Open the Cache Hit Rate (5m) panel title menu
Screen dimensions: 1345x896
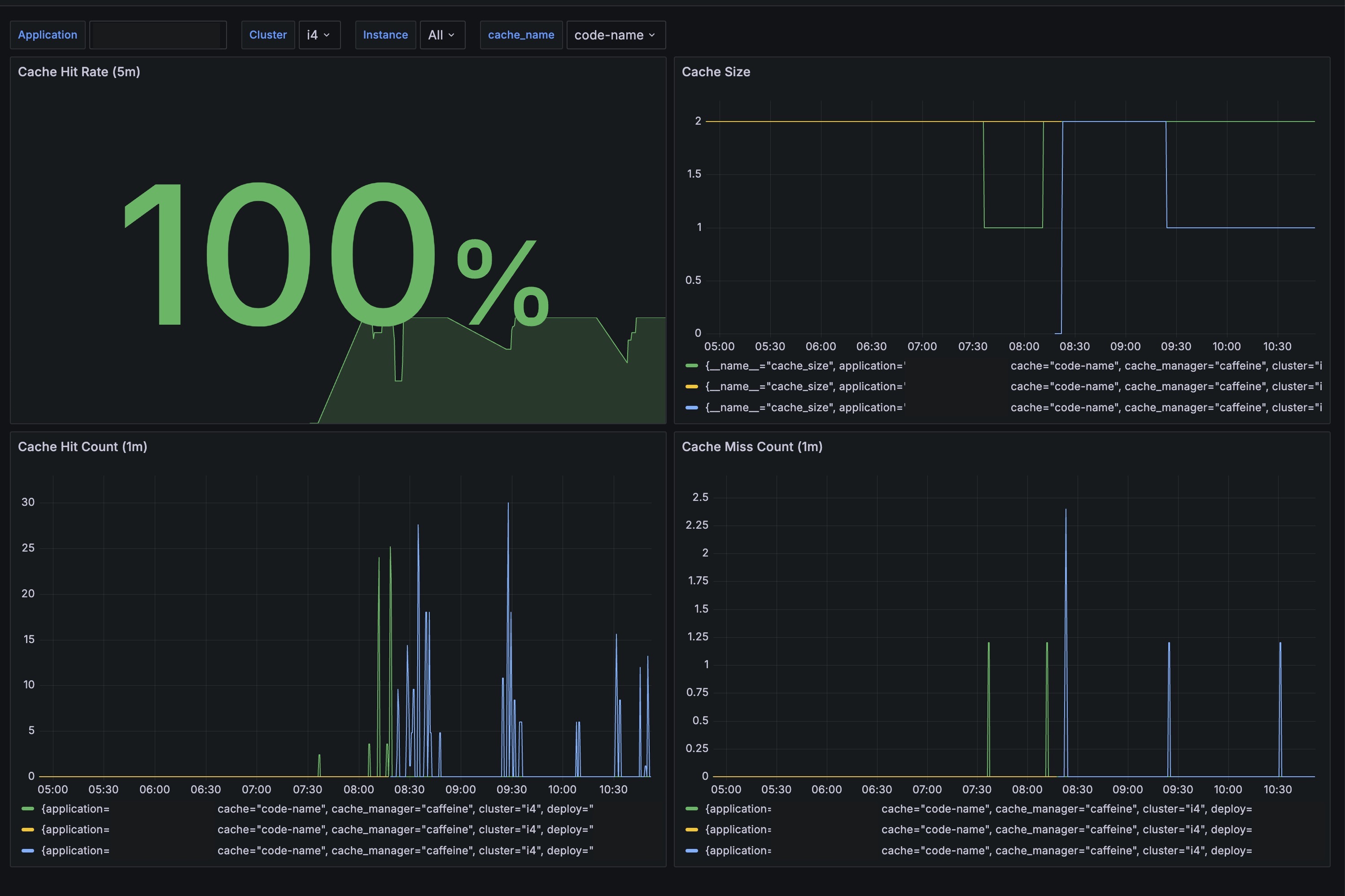click(x=79, y=72)
